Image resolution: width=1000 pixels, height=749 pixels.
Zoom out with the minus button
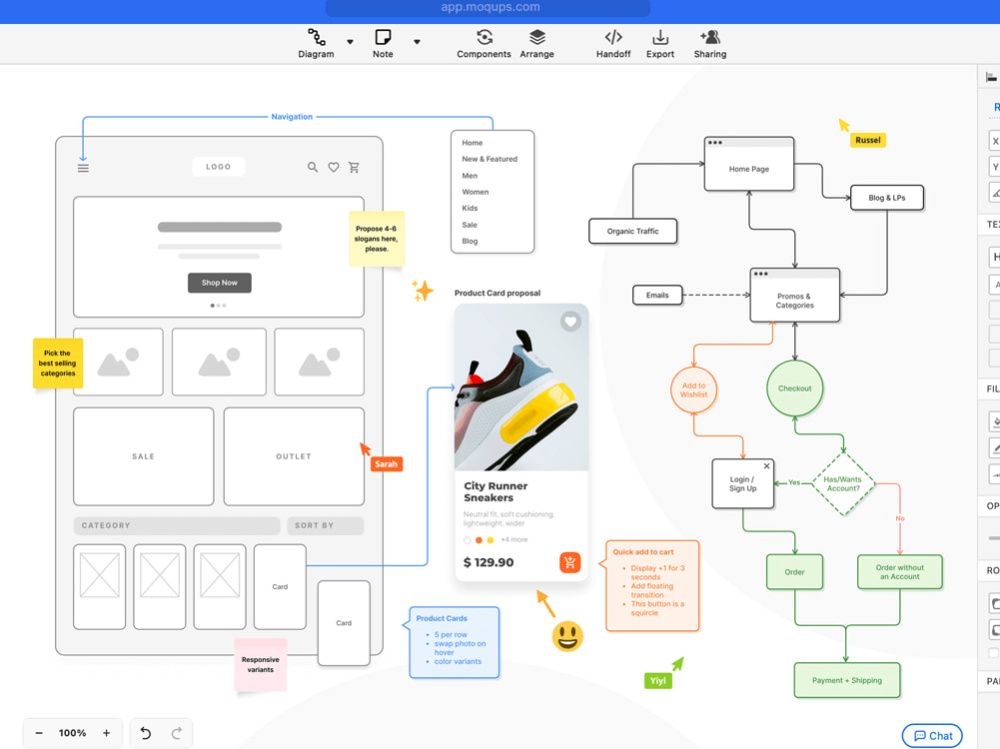[x=39, y=733]
